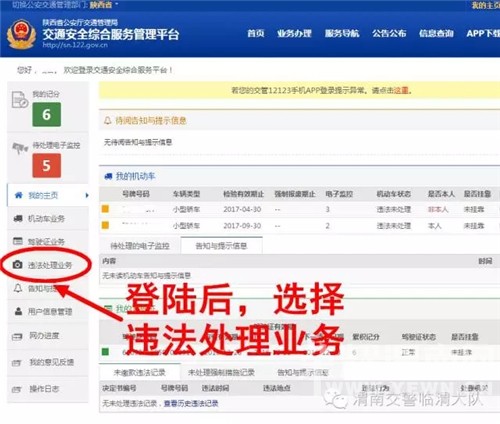Click the camera icon for 违法处理业务
The width and height of the screenshot is (500, 424).
coord(17,265)
